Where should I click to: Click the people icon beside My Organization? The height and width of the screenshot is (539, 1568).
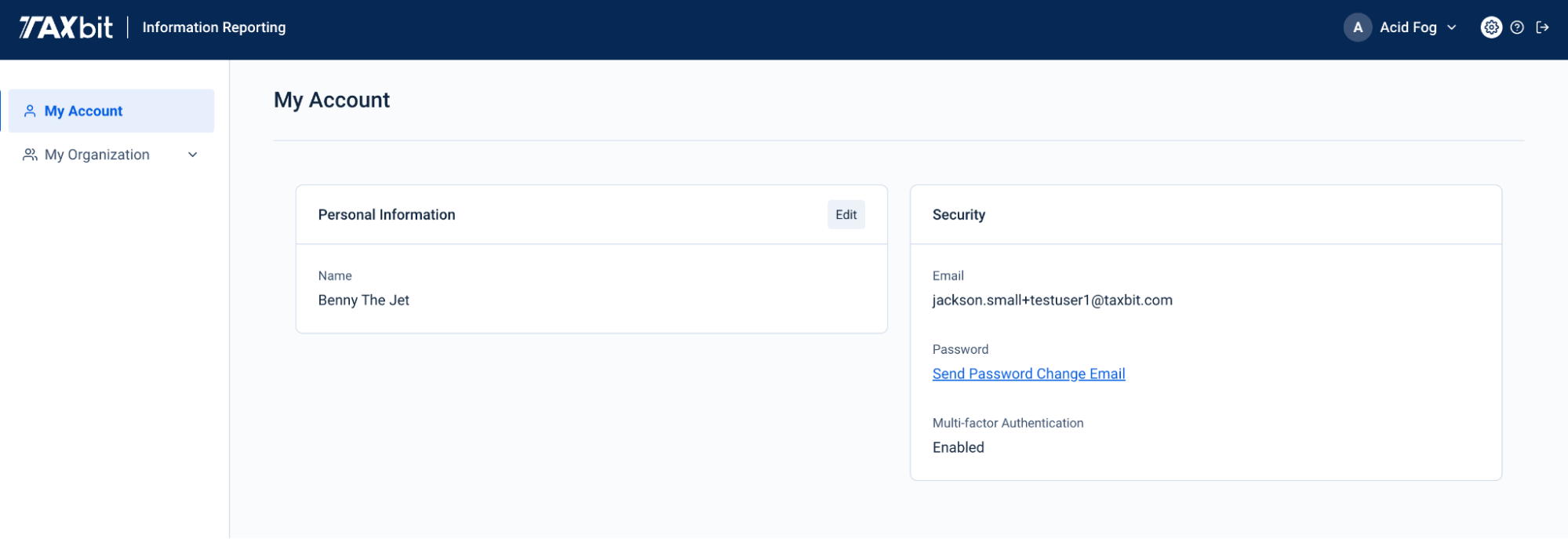click(x=30, y=155)
